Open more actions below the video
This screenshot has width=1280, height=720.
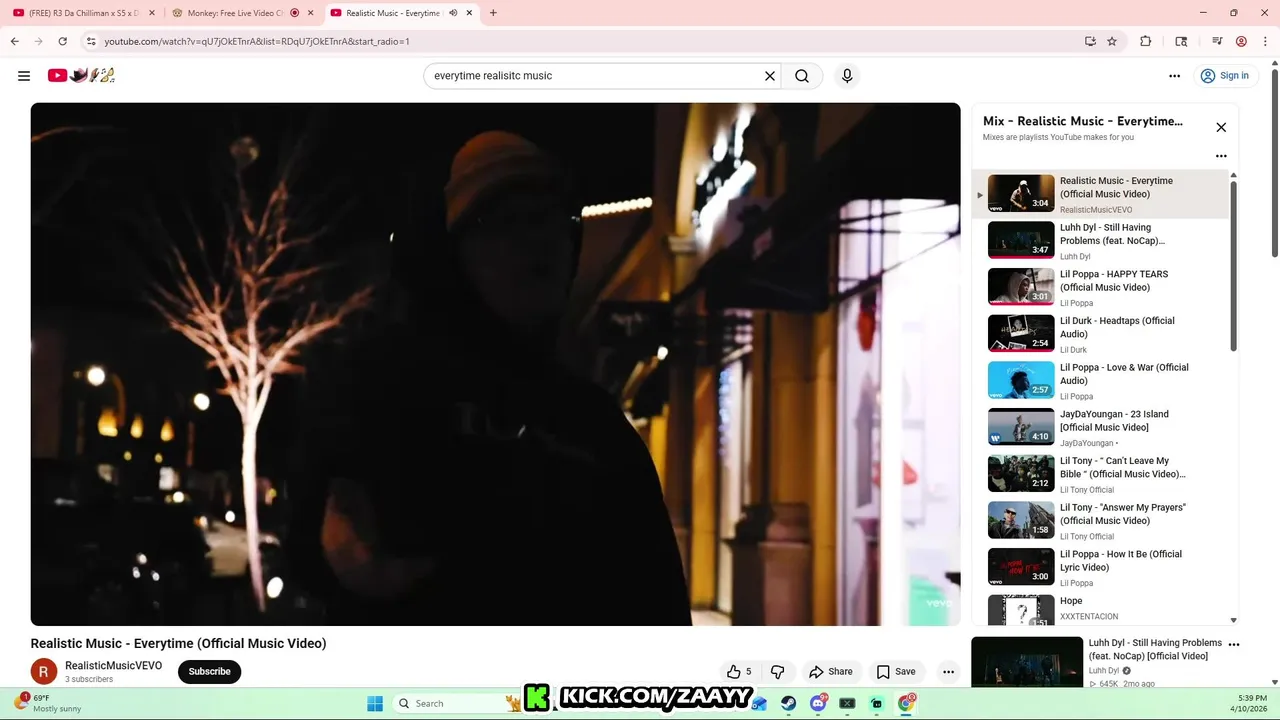[948, 672]
